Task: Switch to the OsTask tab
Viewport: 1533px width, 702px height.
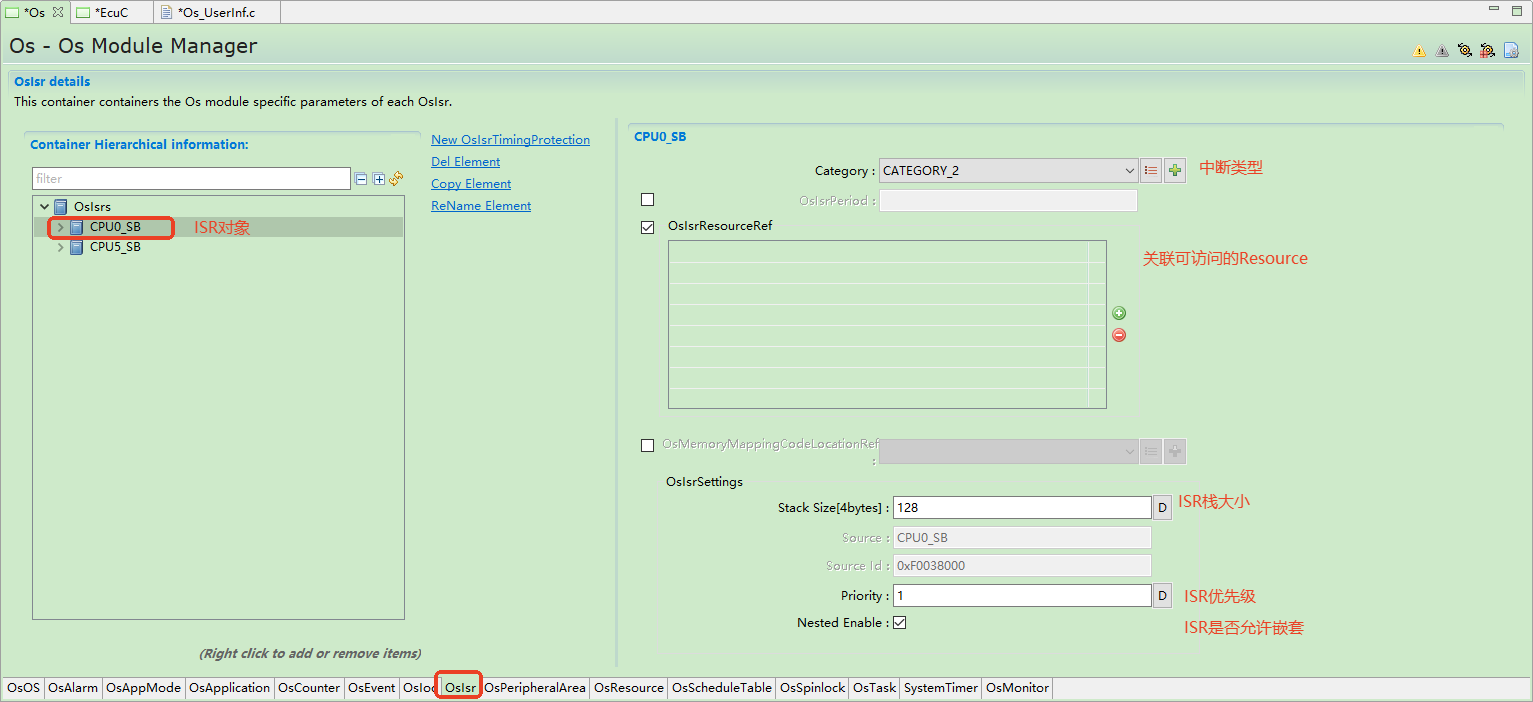Action: [x=874, y=688]
